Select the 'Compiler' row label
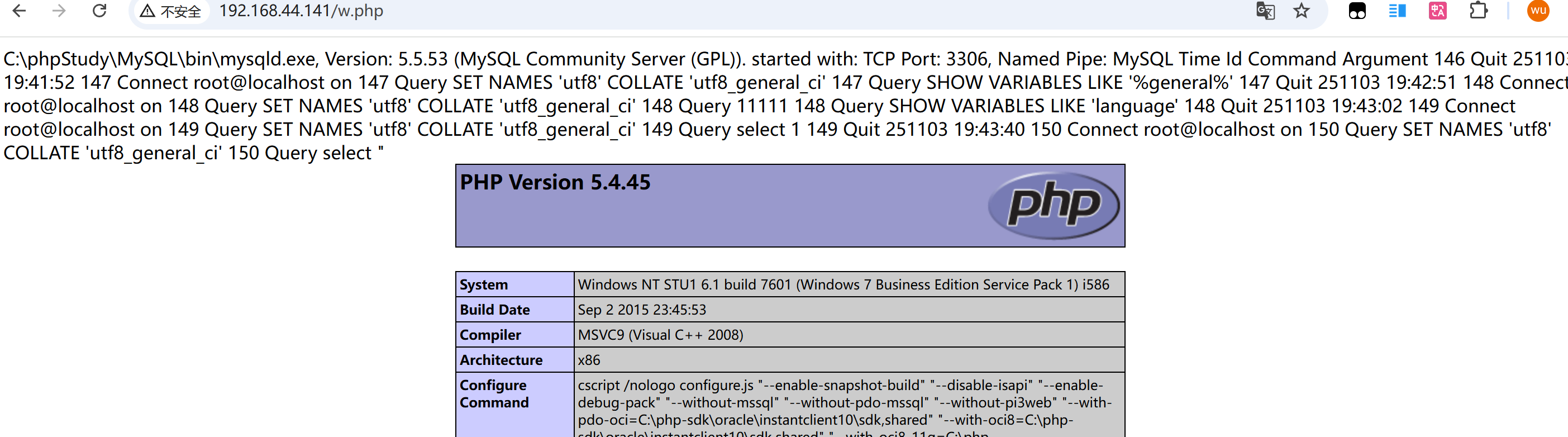 point(490,334)
